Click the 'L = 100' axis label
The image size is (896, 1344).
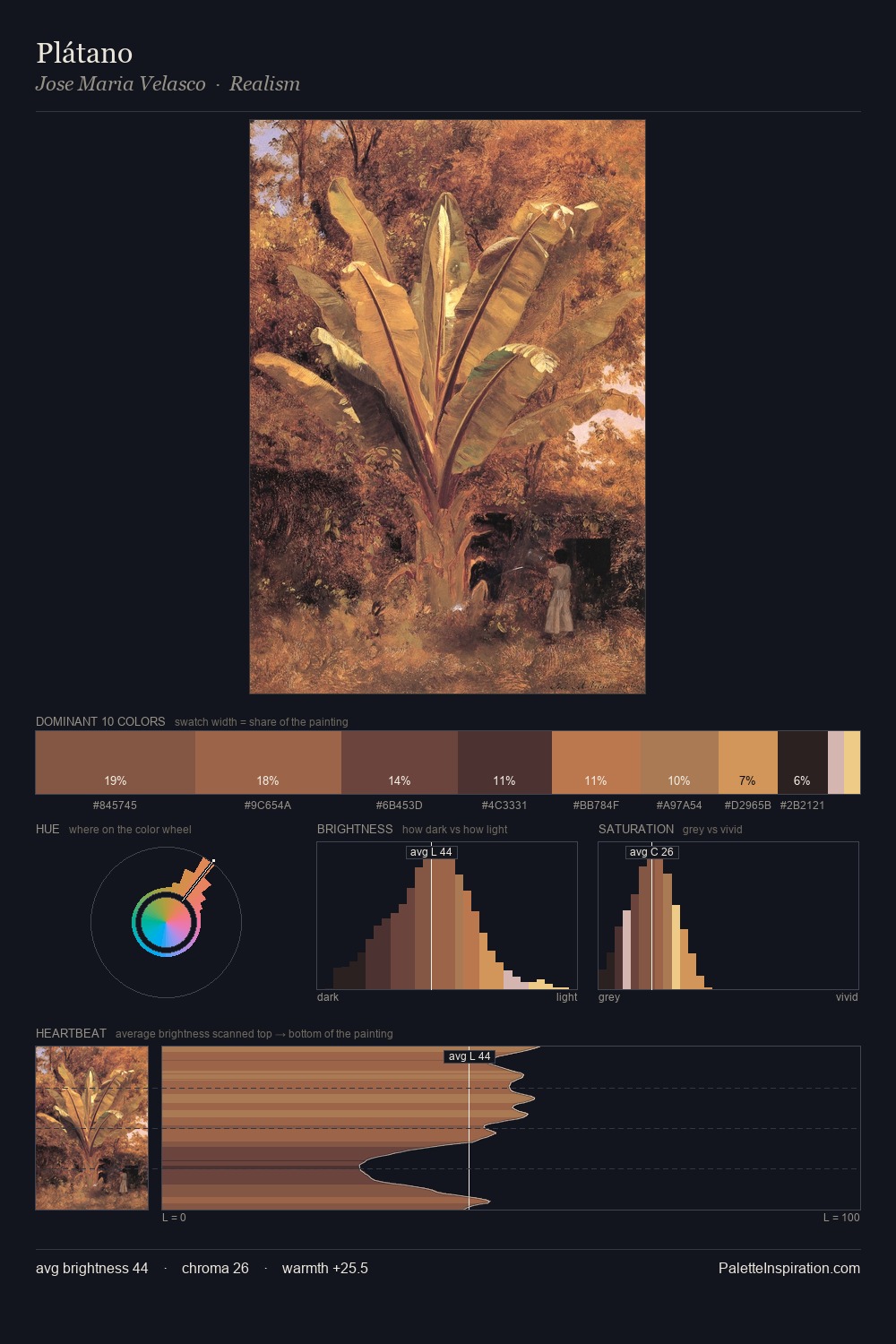[841, 1218]
